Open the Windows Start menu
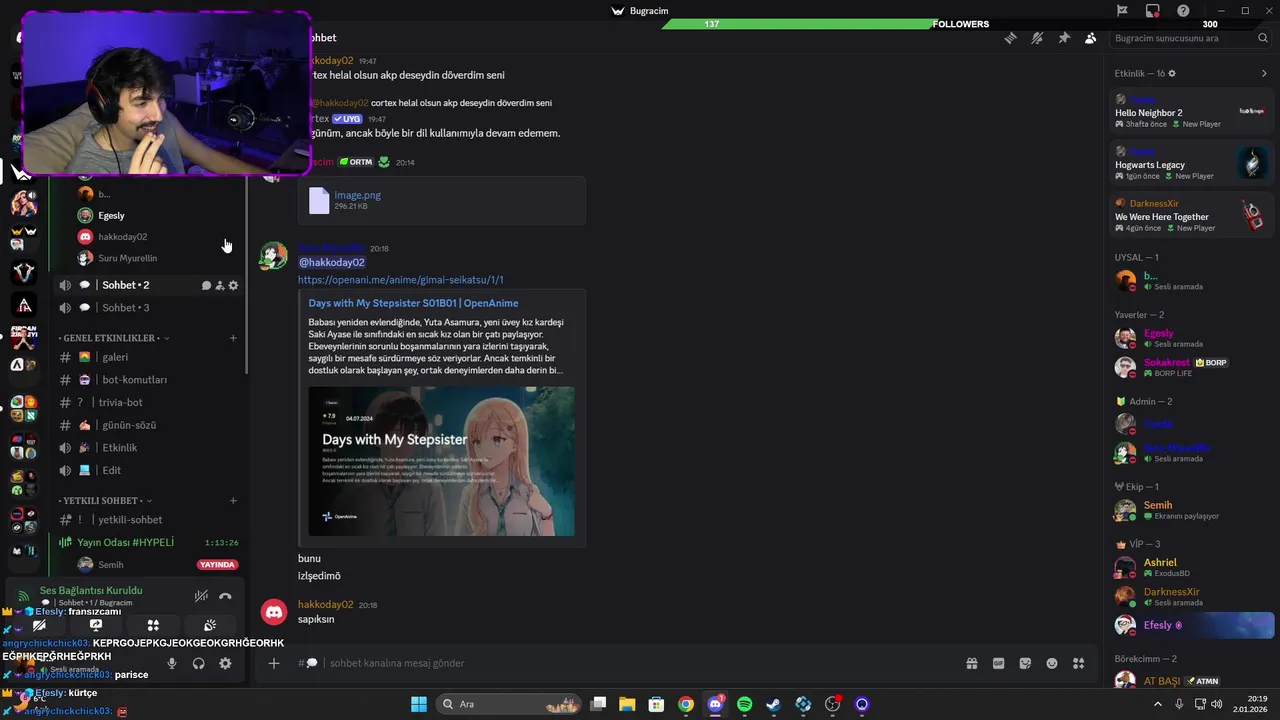 click(x=419, y=704)
